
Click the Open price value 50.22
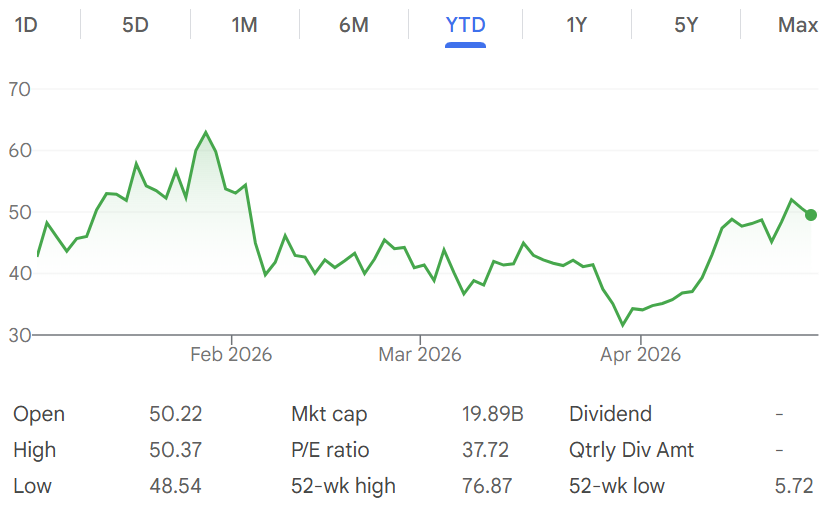coord(176,414)
